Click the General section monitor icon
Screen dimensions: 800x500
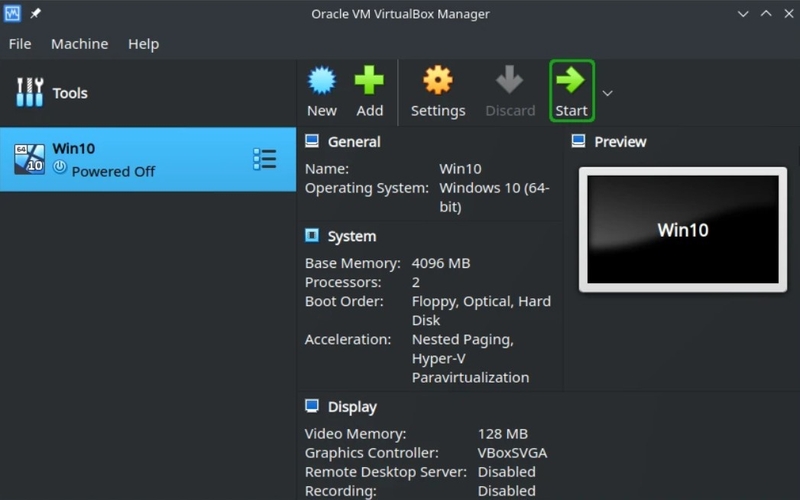(312, 141)
